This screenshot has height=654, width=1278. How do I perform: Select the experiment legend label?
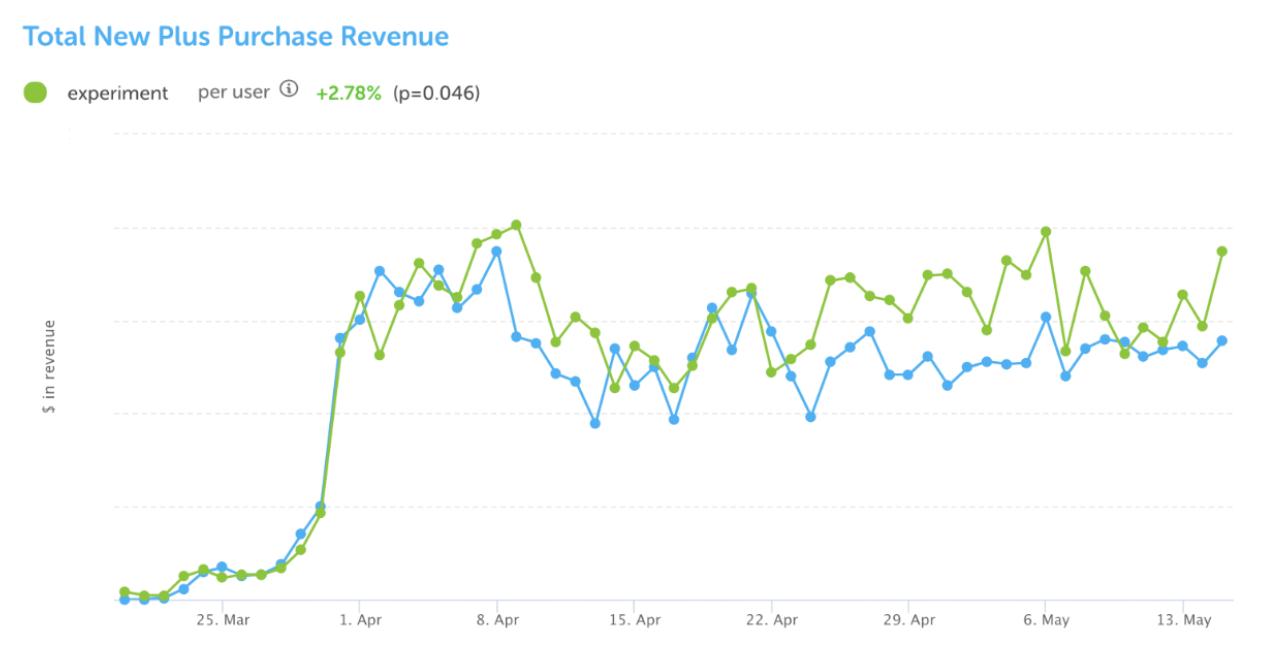coord(118,92)
